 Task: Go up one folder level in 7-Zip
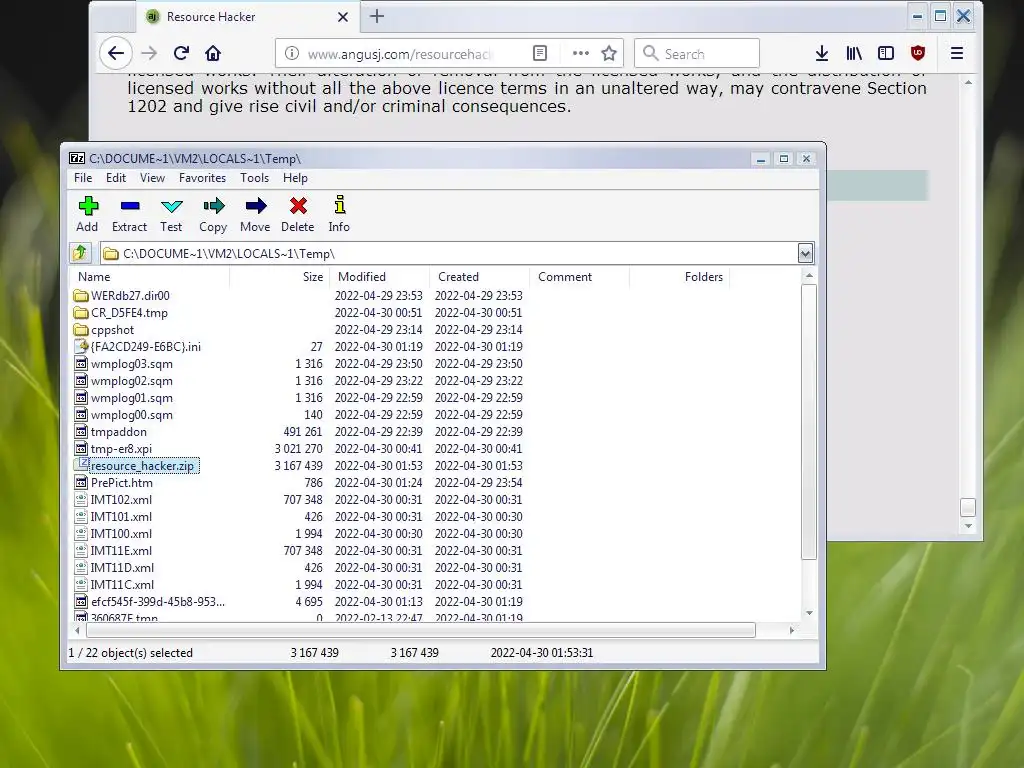[x=80, y=253]
